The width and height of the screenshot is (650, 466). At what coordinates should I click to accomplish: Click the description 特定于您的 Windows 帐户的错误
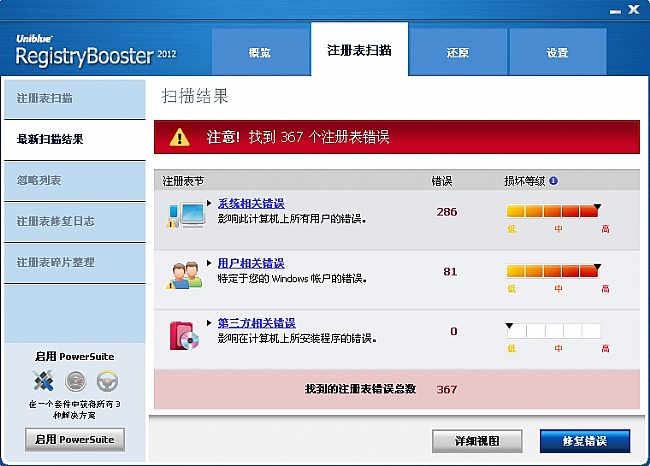(292, 278)
